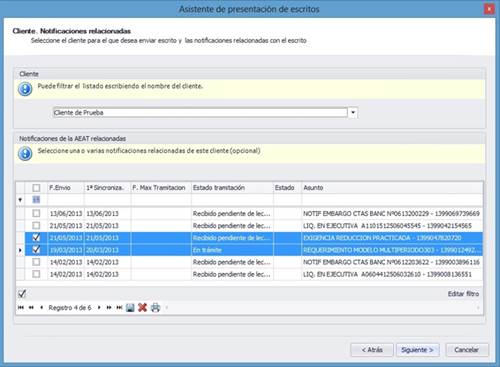
Task: Click the current row indicator arrow
Action: point(20,250)
